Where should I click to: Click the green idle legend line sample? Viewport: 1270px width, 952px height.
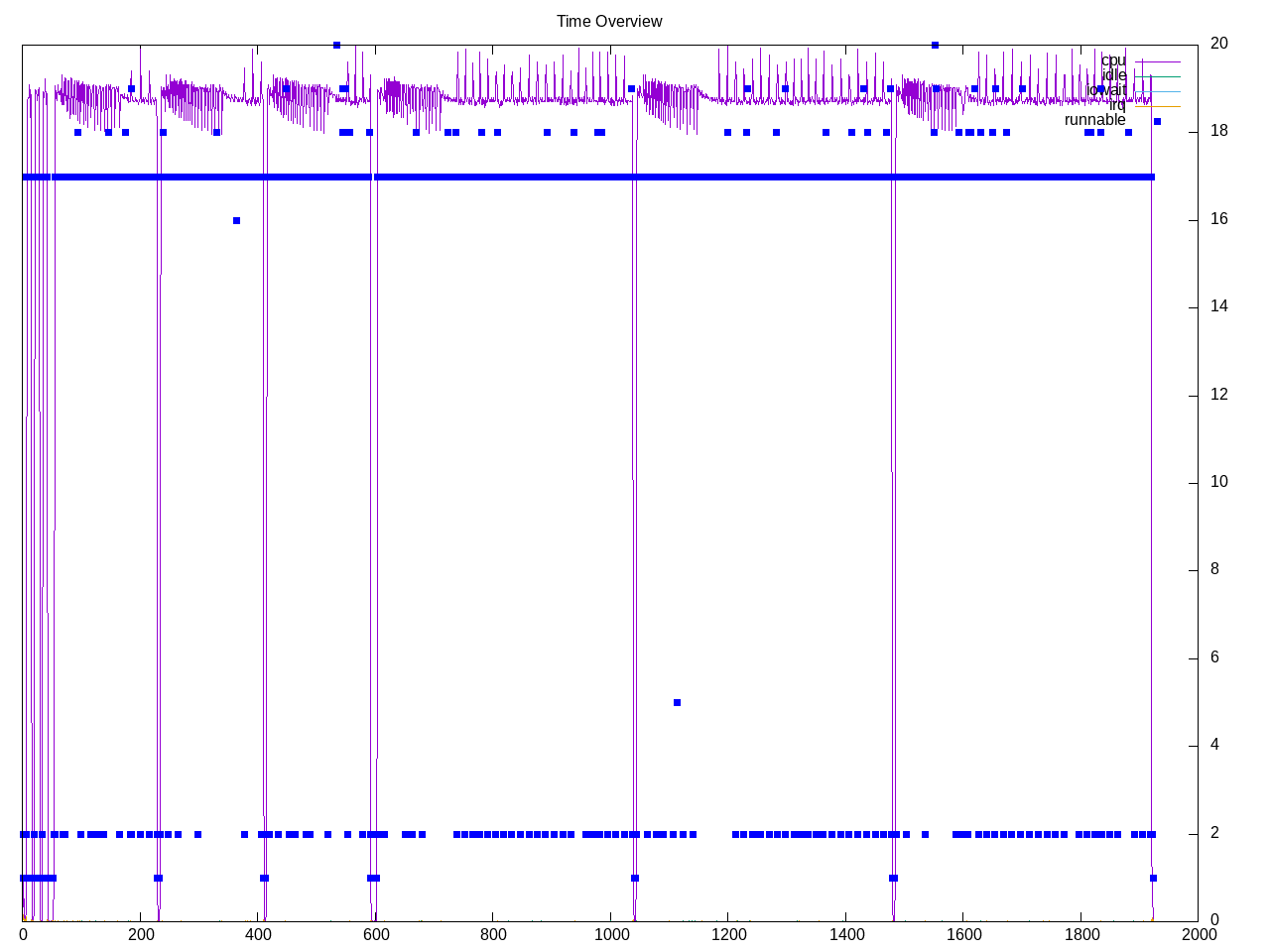point(1158,76)
